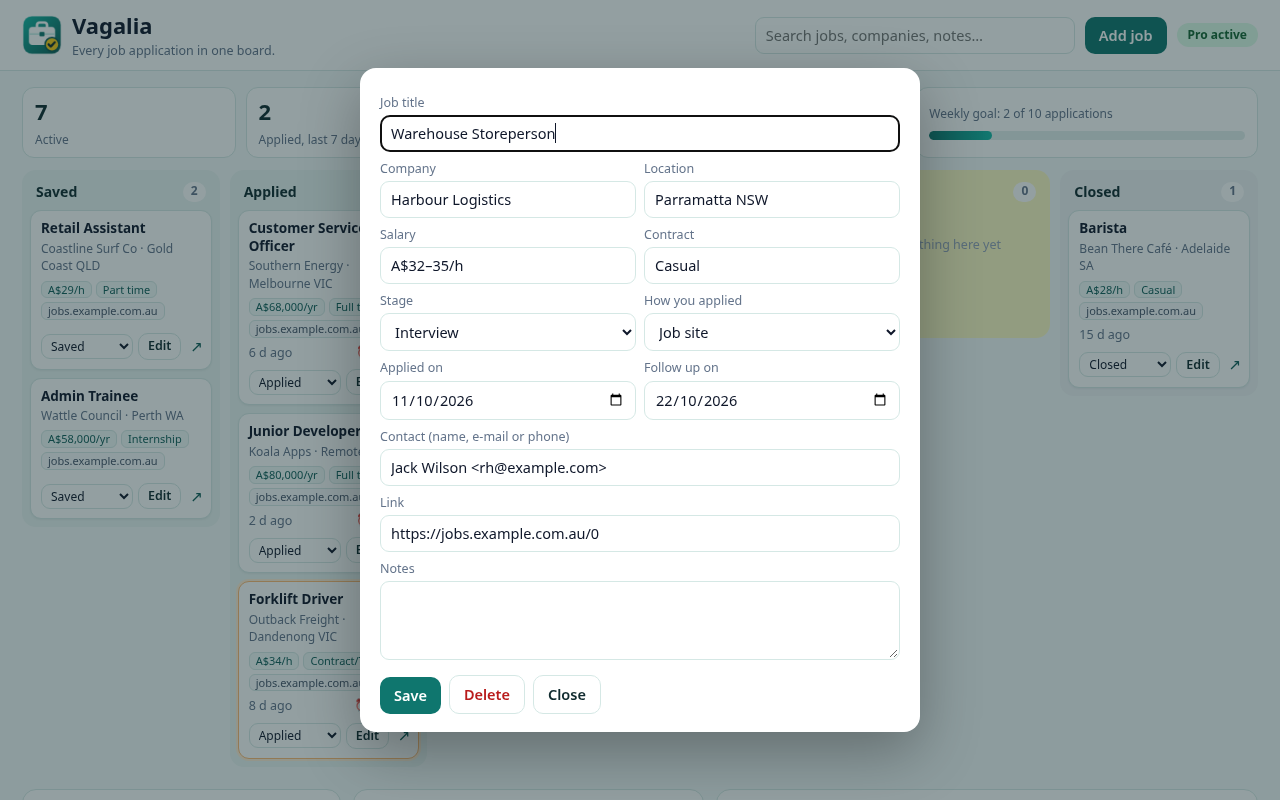Viewport: 1280px width, 800px height.
Task: Click the search jobs, companies, notes box
Action: click(915, 35)
